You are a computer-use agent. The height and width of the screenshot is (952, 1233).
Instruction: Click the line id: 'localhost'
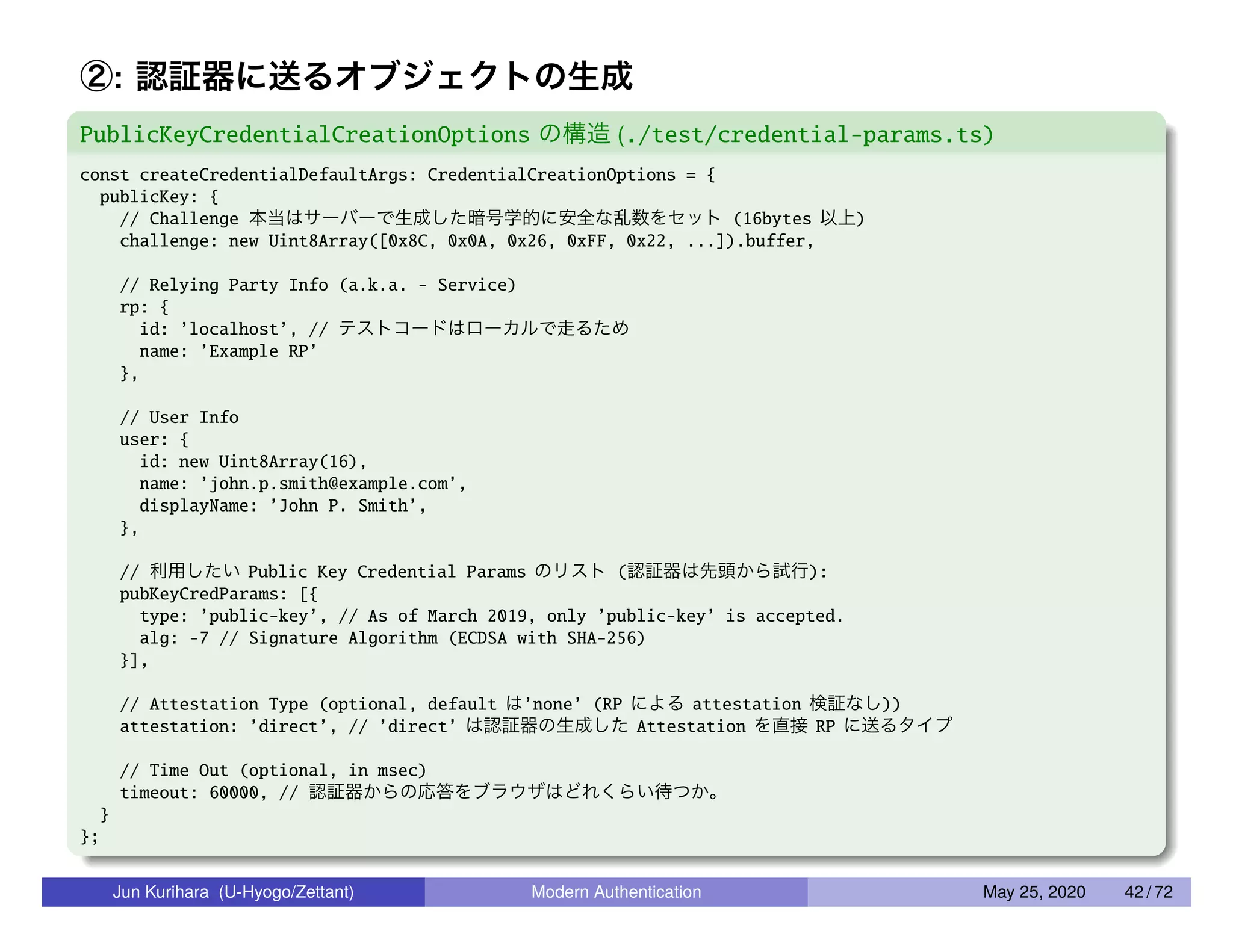click(384, 329)
